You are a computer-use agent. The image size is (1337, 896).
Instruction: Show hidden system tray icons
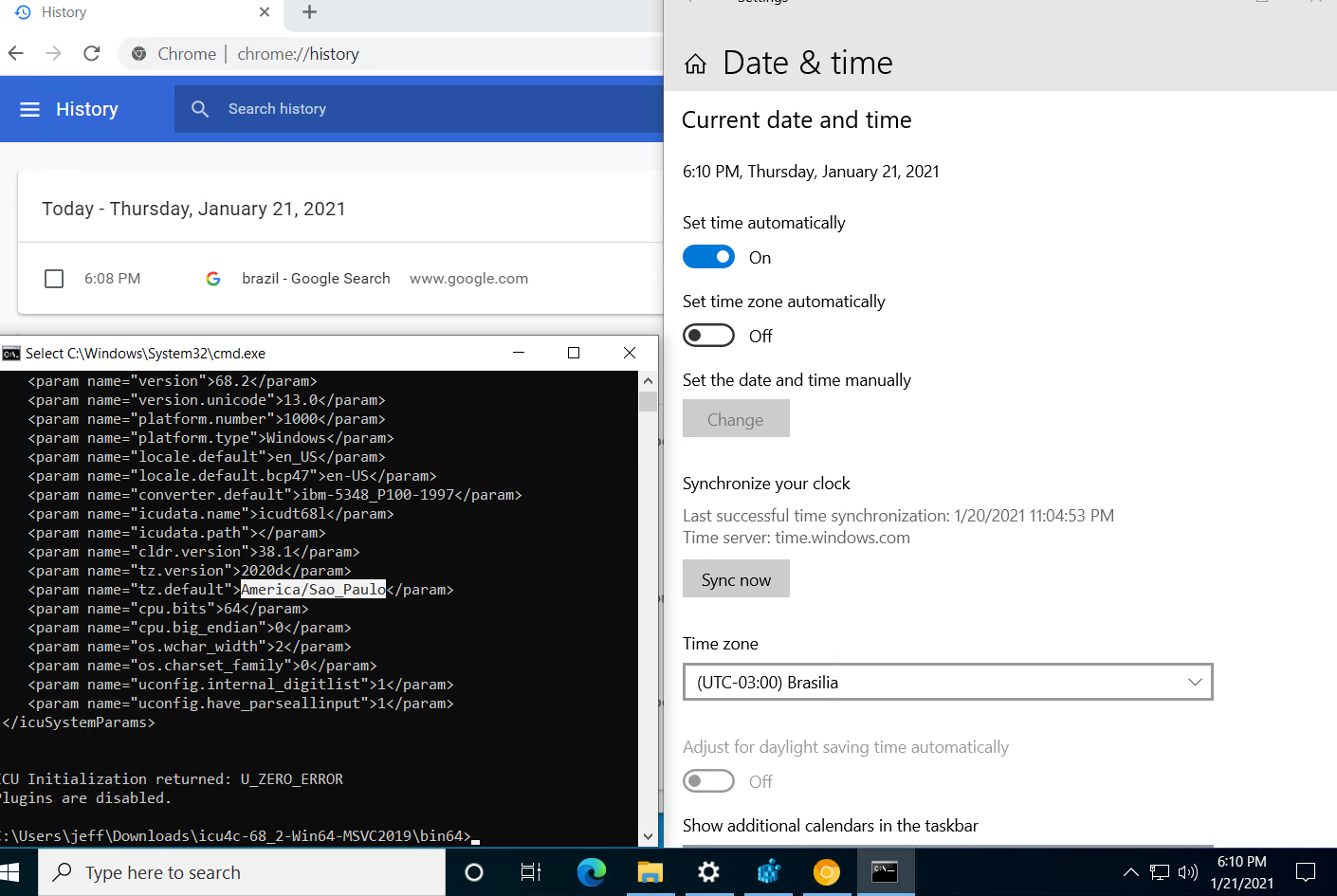(x=1130, y=872)
